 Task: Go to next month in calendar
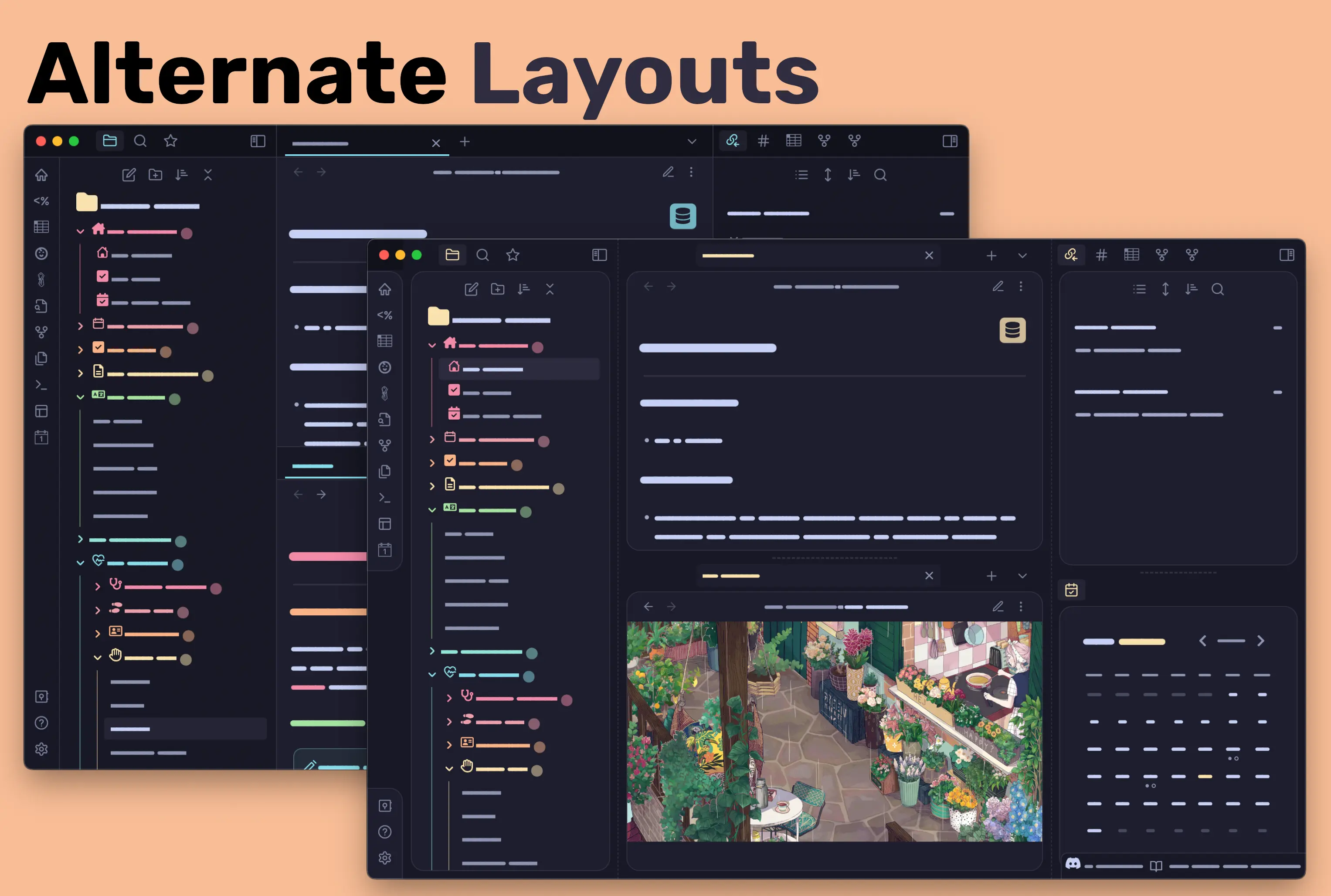(1261, 641)
